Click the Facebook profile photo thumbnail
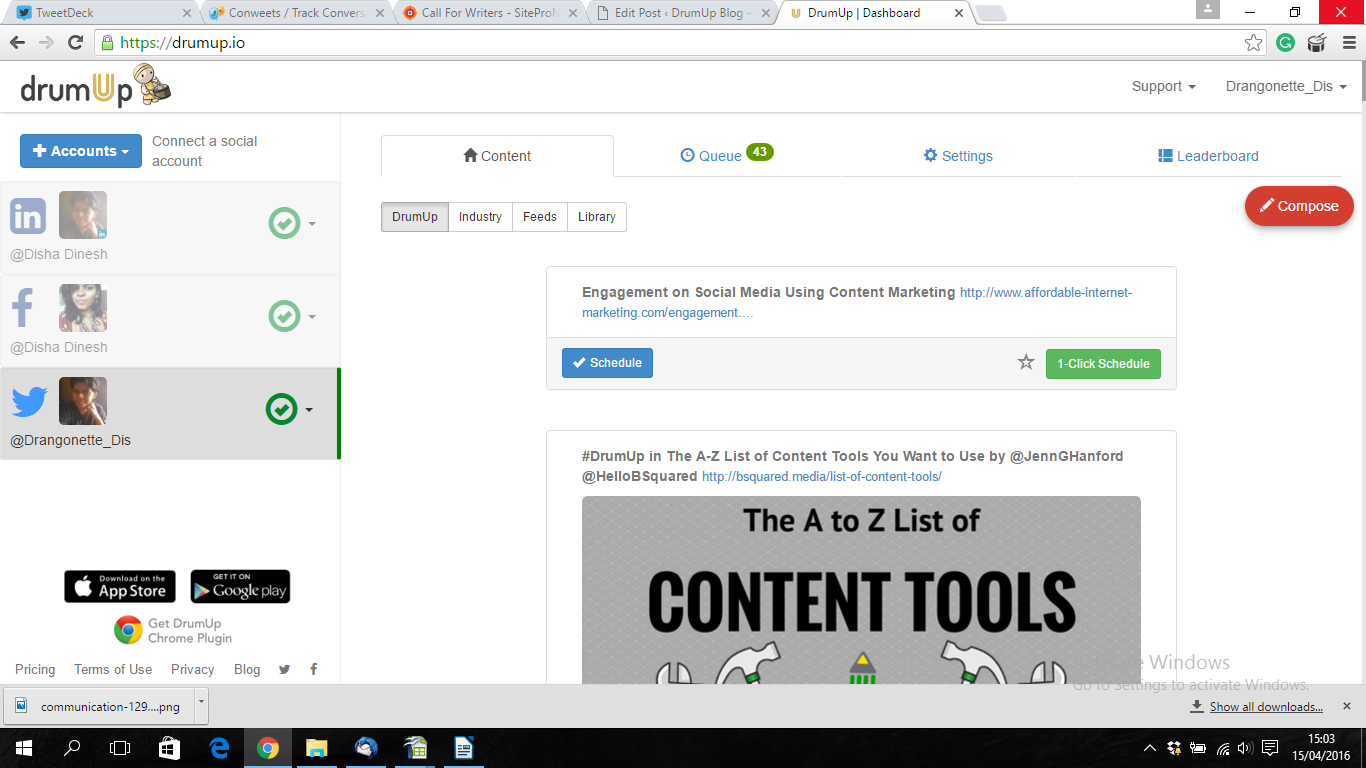This screenshot has height=768, width=1366. tap(83, 308)
